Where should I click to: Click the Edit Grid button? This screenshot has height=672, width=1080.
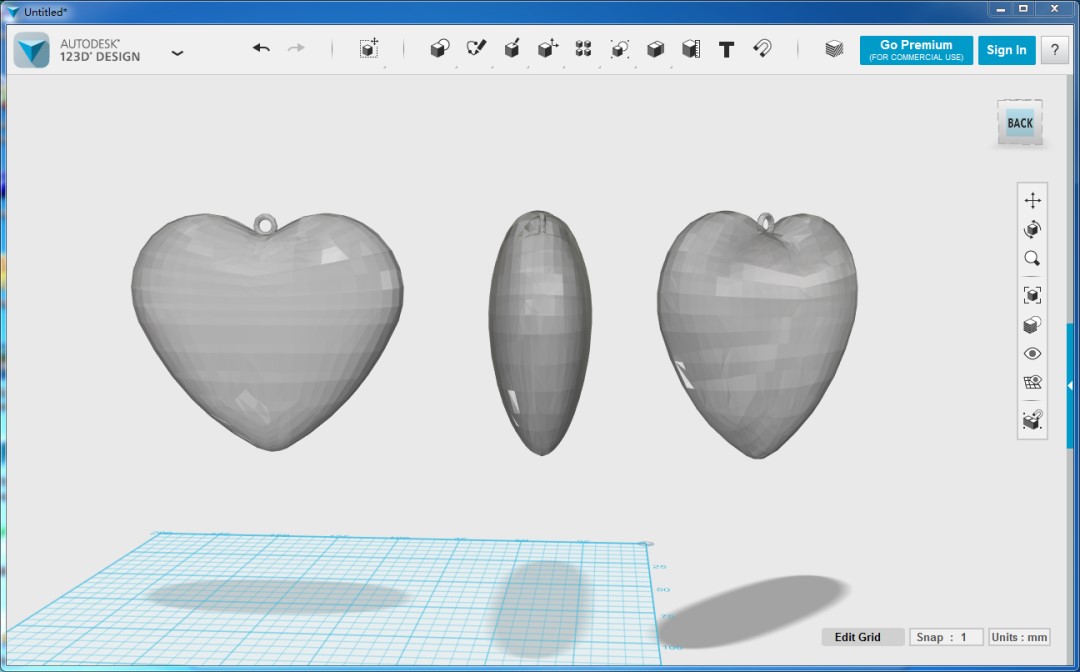coord(862,637)
